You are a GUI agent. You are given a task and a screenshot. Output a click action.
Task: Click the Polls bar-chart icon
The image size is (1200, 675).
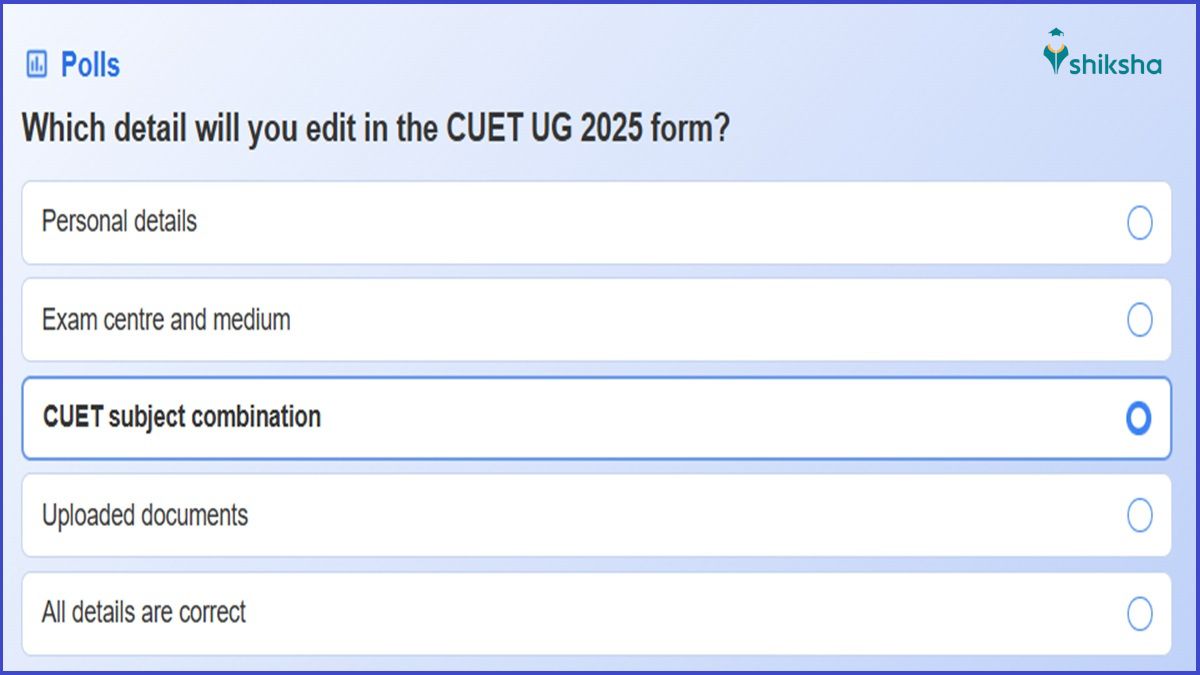(x=37, y=65)
